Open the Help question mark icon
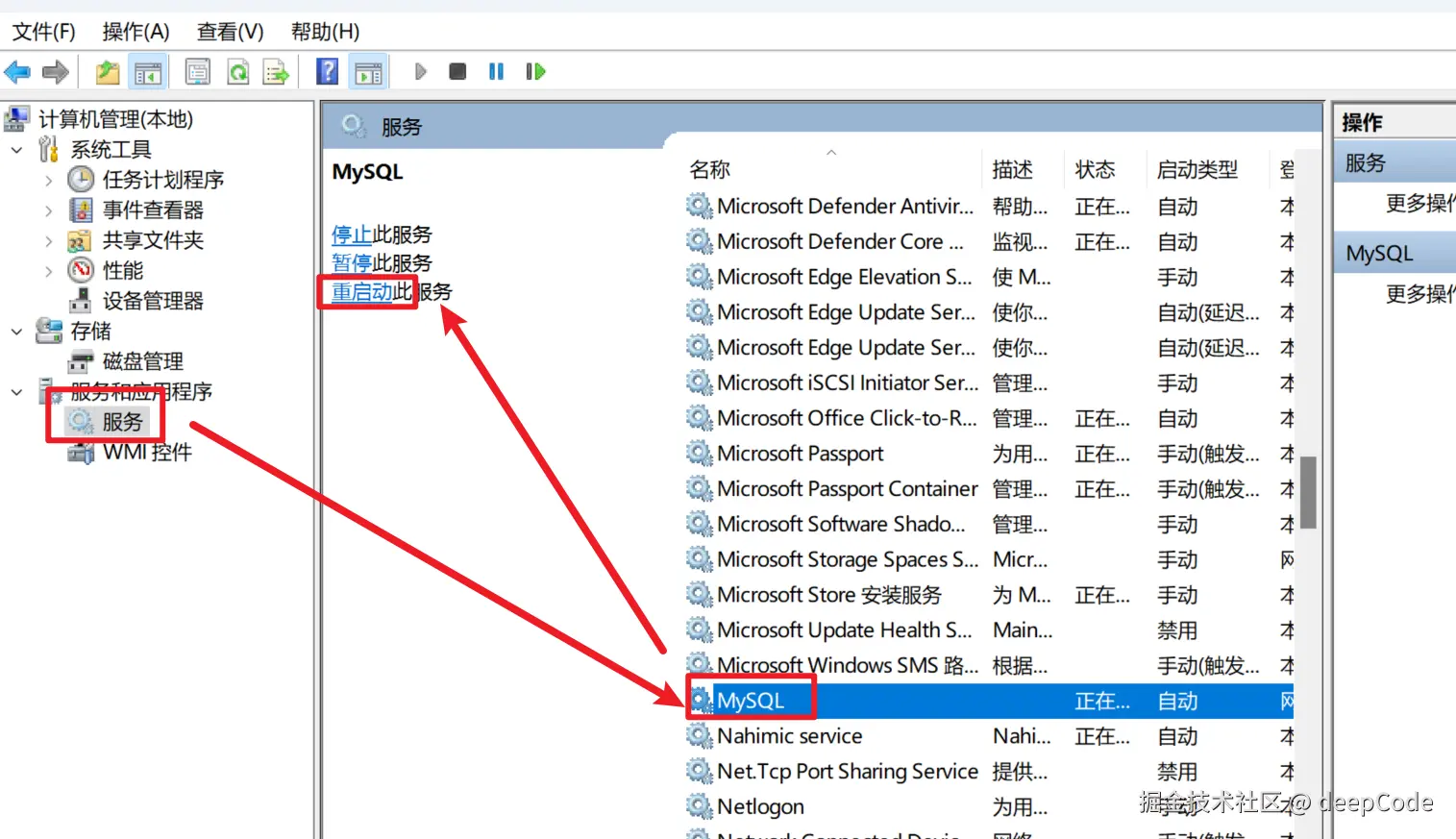 (327, 72)
